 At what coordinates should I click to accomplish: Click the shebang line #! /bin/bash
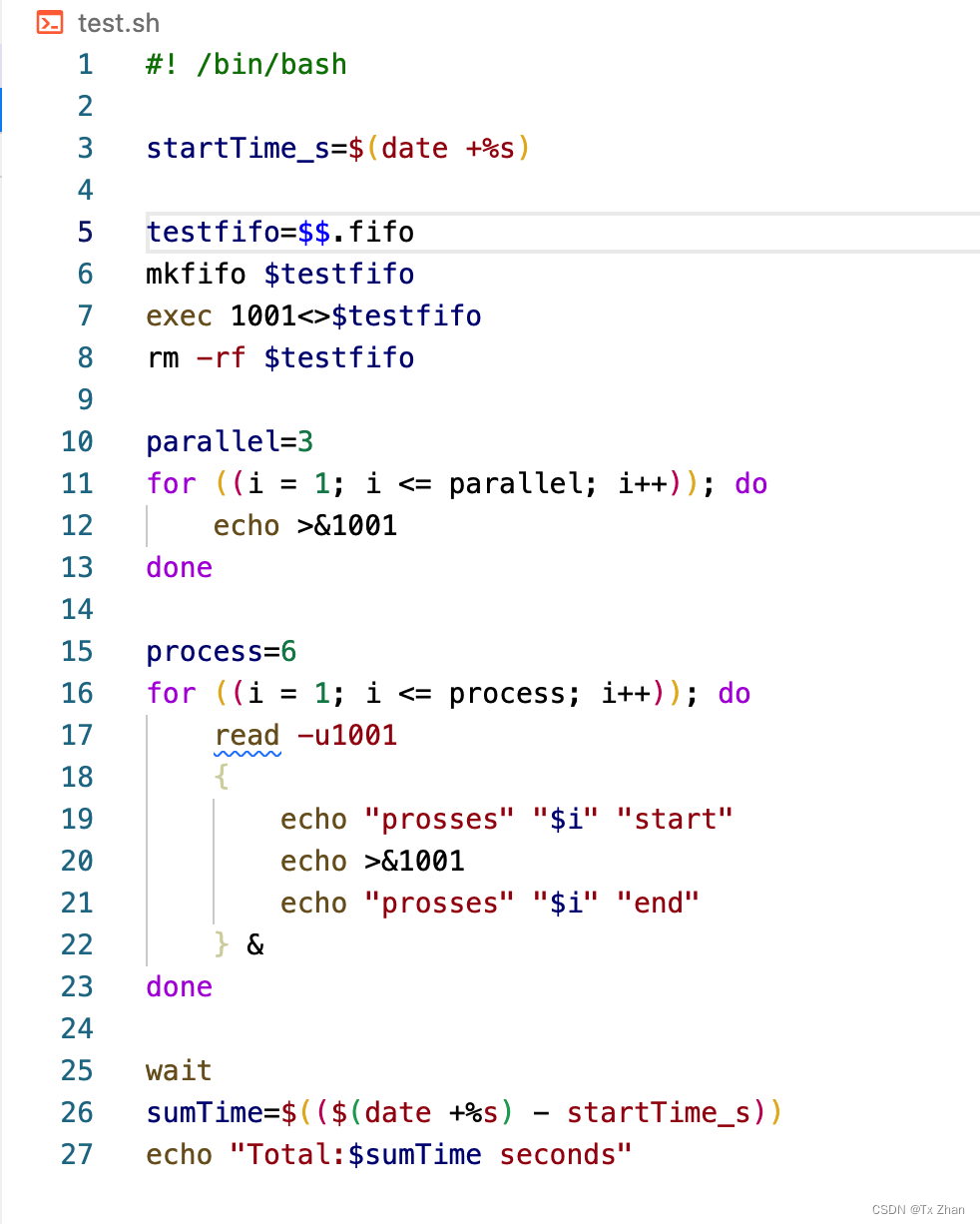pyautogui.click(x=246, y=64)
